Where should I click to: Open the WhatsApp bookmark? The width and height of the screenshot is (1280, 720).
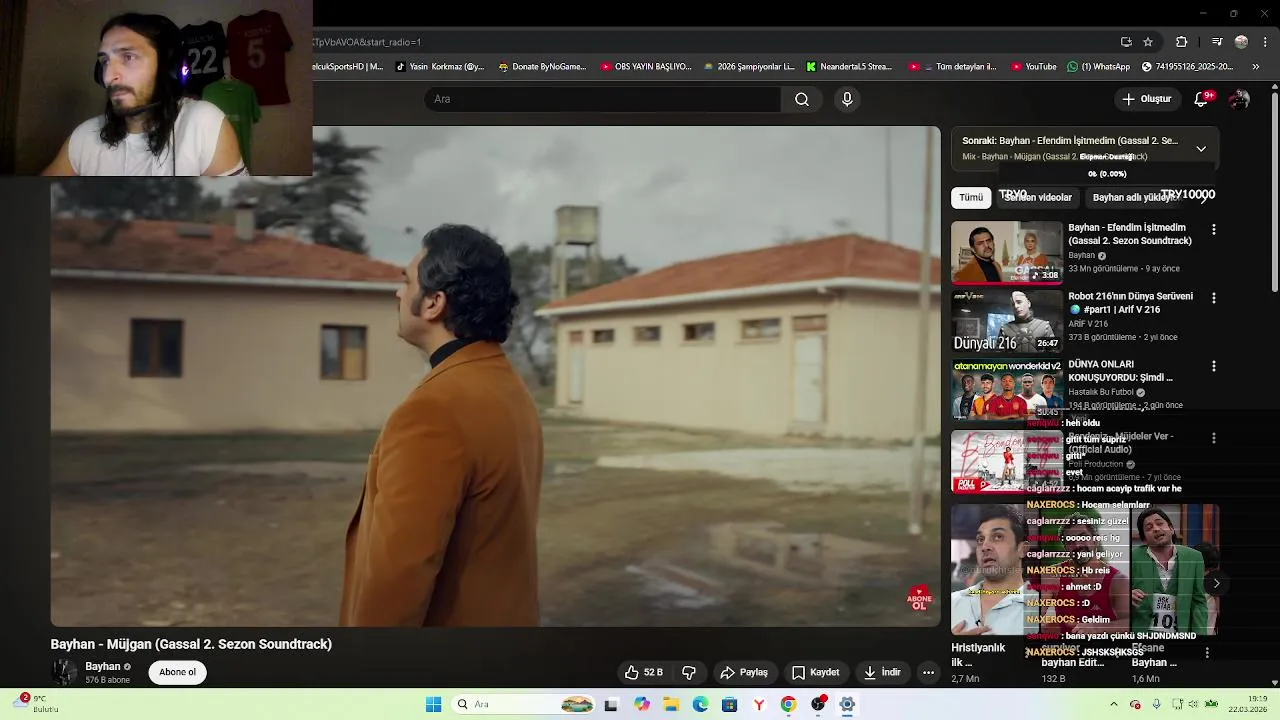click(x=1098, y=67)
